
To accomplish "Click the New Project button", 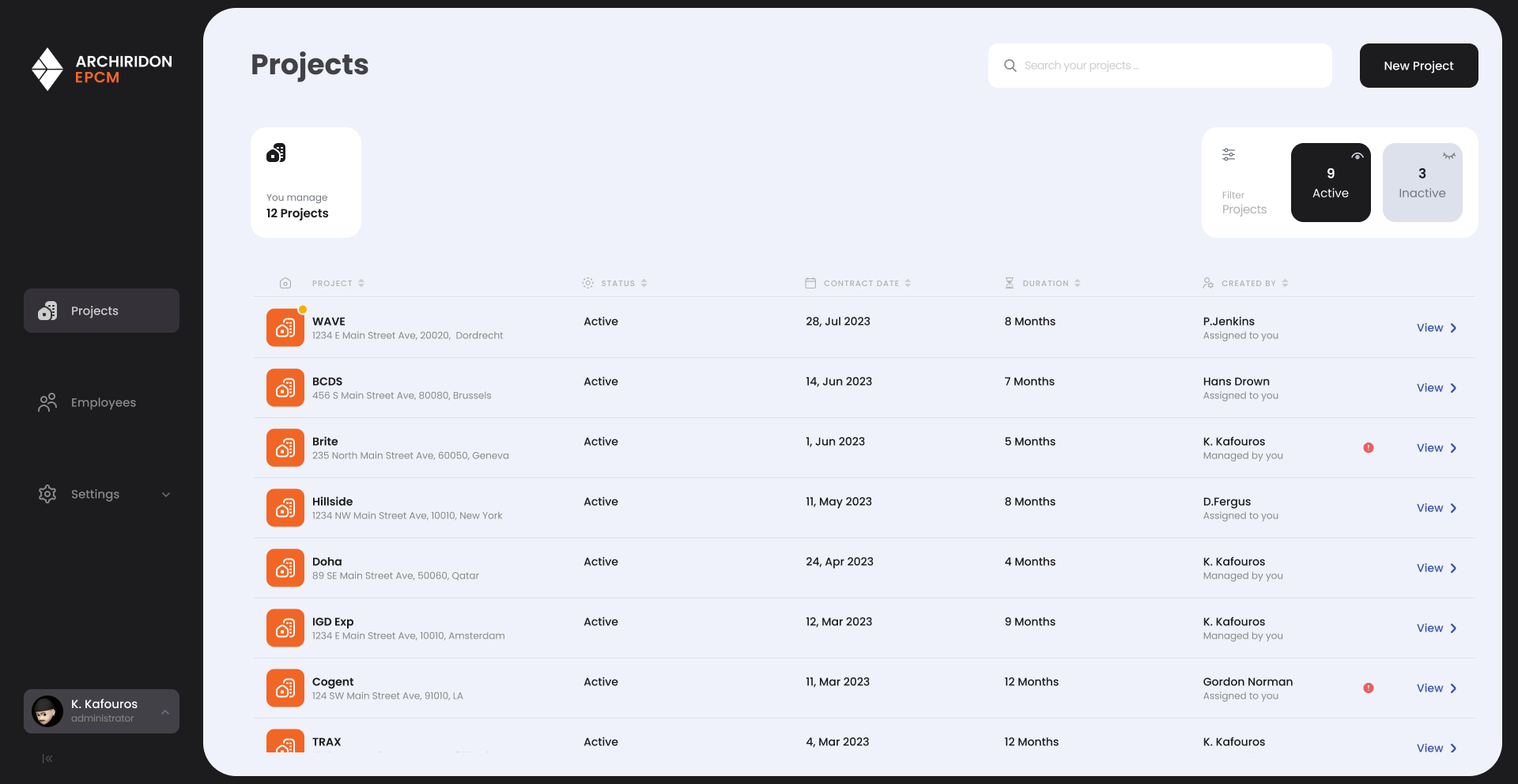I will click(1418, 66).
